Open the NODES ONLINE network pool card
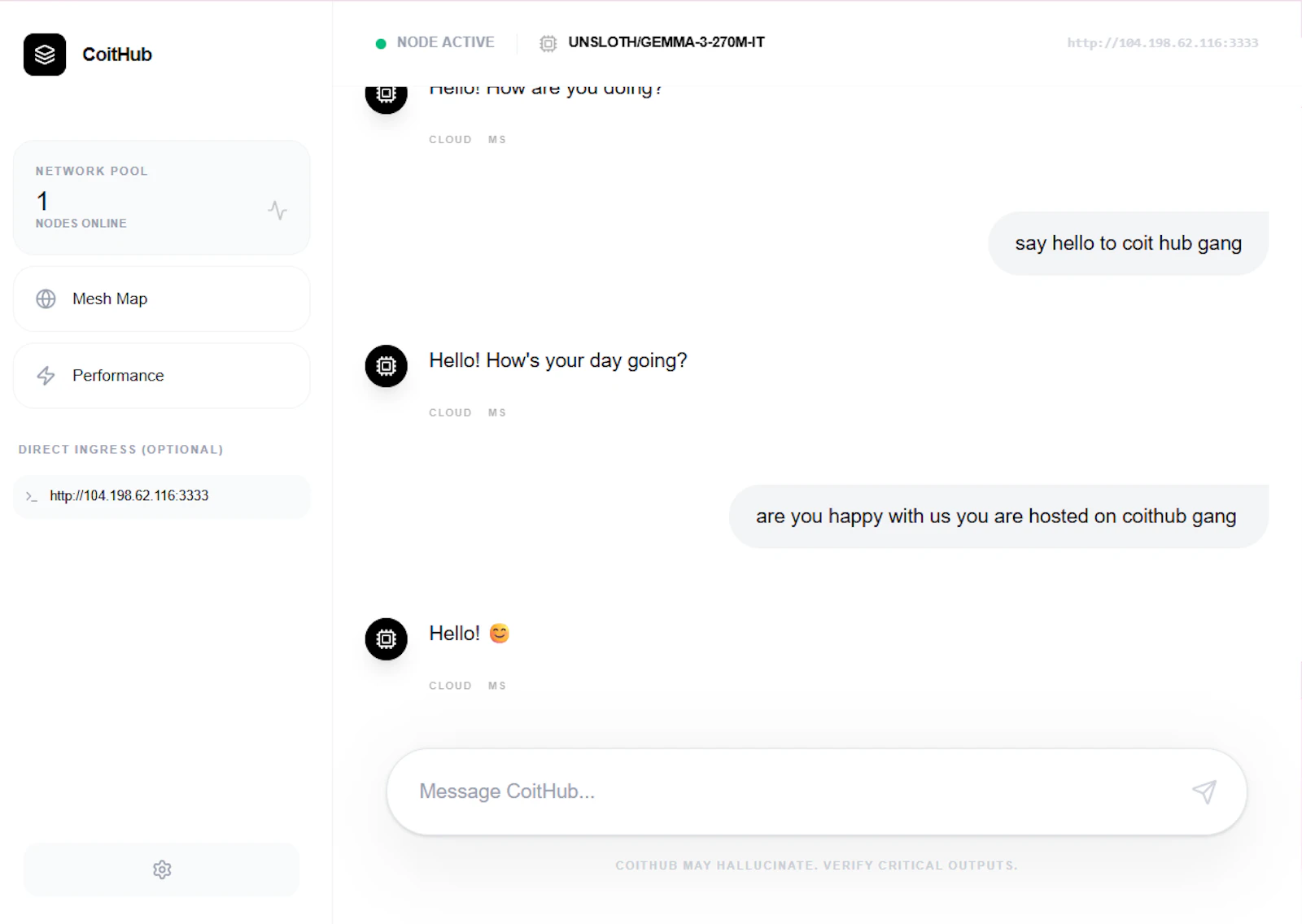 pyautogui.click(x=162, y=197)
